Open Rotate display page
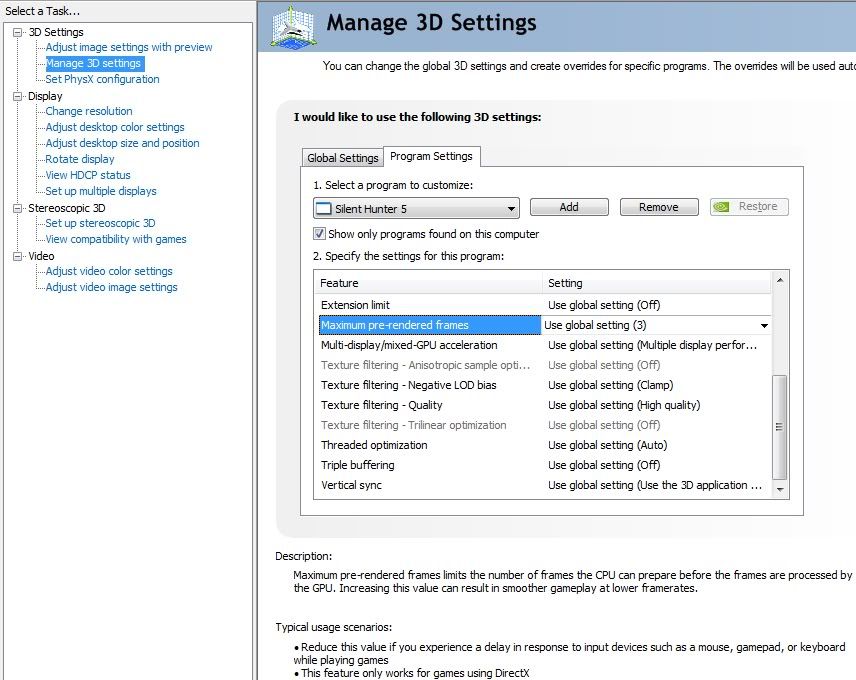The image size is (856, 680). 80,159
